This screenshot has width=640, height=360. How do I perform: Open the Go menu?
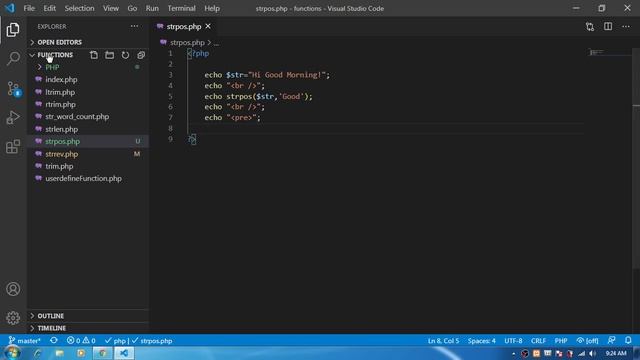click(x=132, y=8)
